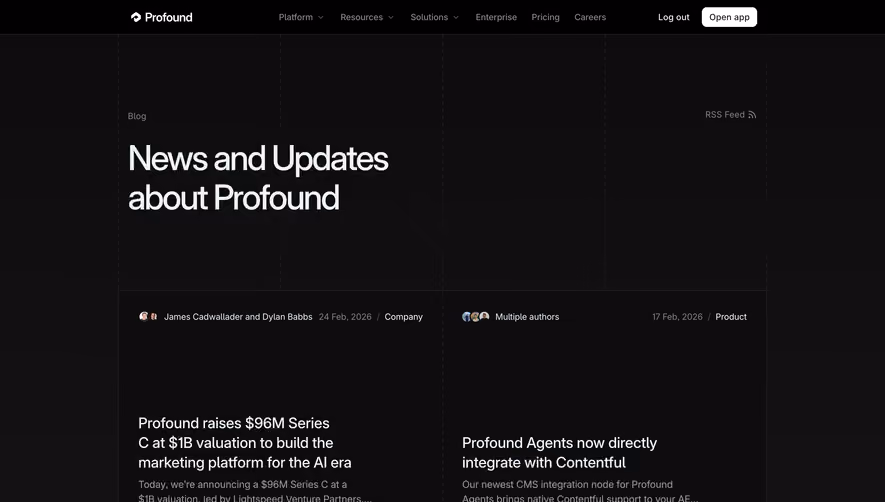The width and height of the screenshot is (885, 502).
Task: Open the Profound raises $96M Series C article
Action: [x=244, y=443]
